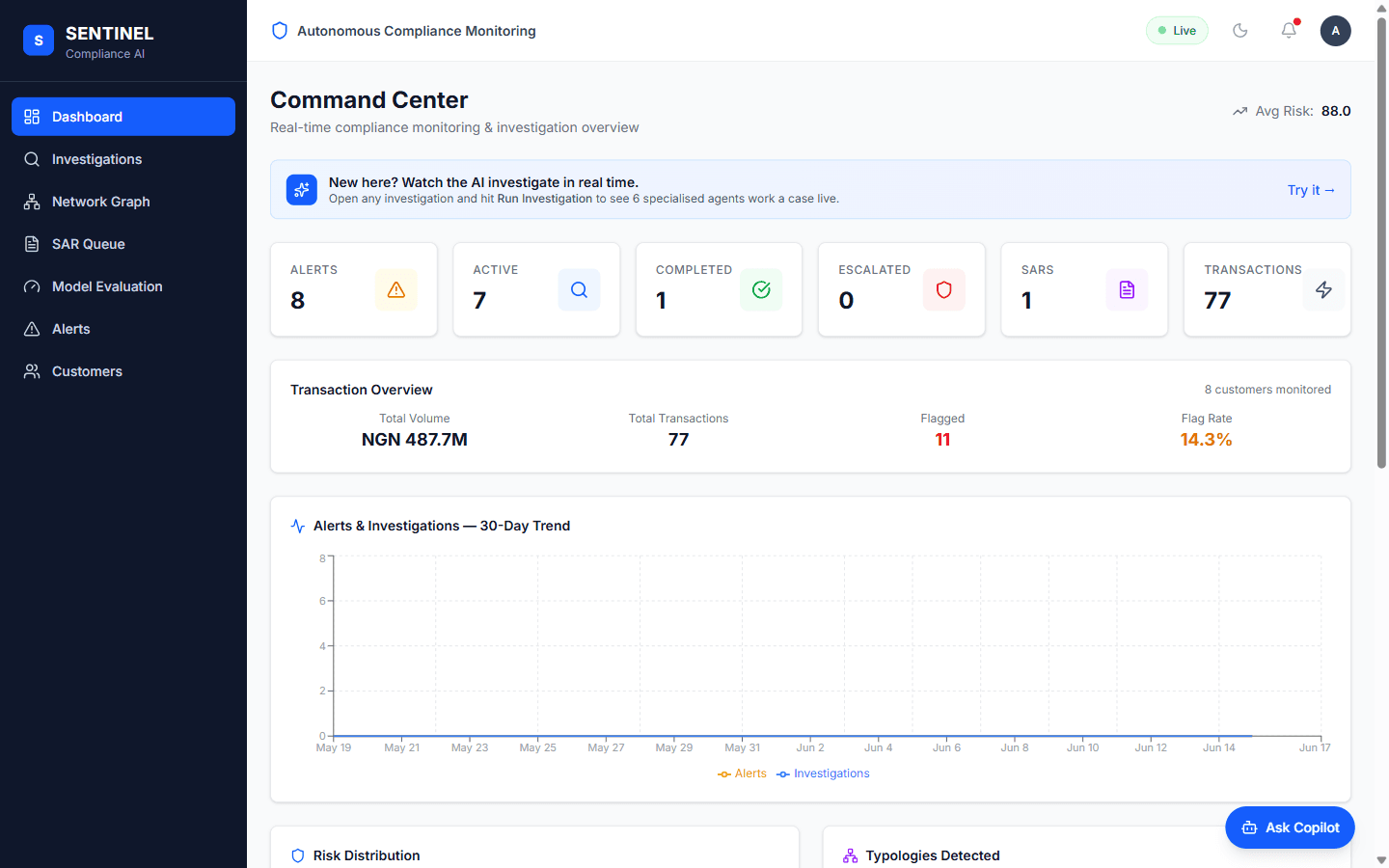Screen dimensions: 1389x868
Task: Click the Active magnifier card icon
Action: pos(579,289)
